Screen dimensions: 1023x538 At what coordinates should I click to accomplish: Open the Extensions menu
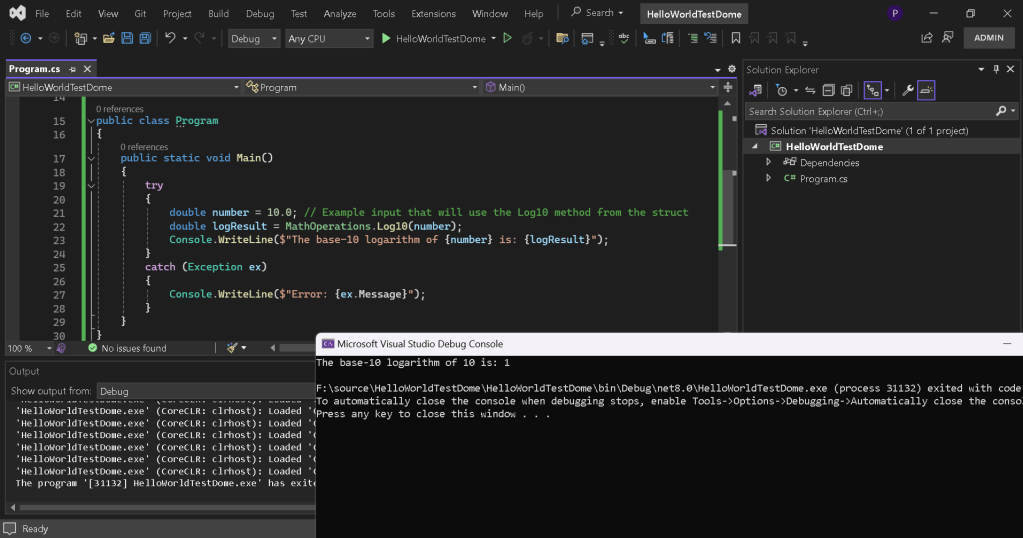tap(433, 13)
